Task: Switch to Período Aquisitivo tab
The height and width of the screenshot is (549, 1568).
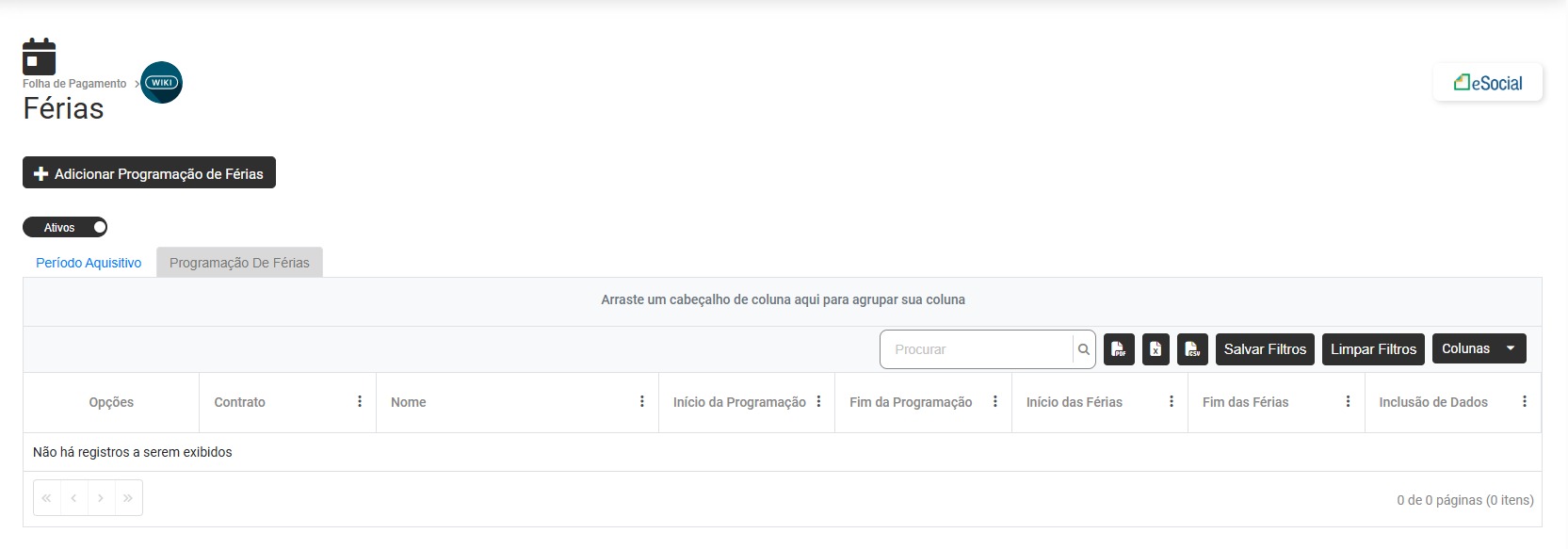Action: click(89, 263)
